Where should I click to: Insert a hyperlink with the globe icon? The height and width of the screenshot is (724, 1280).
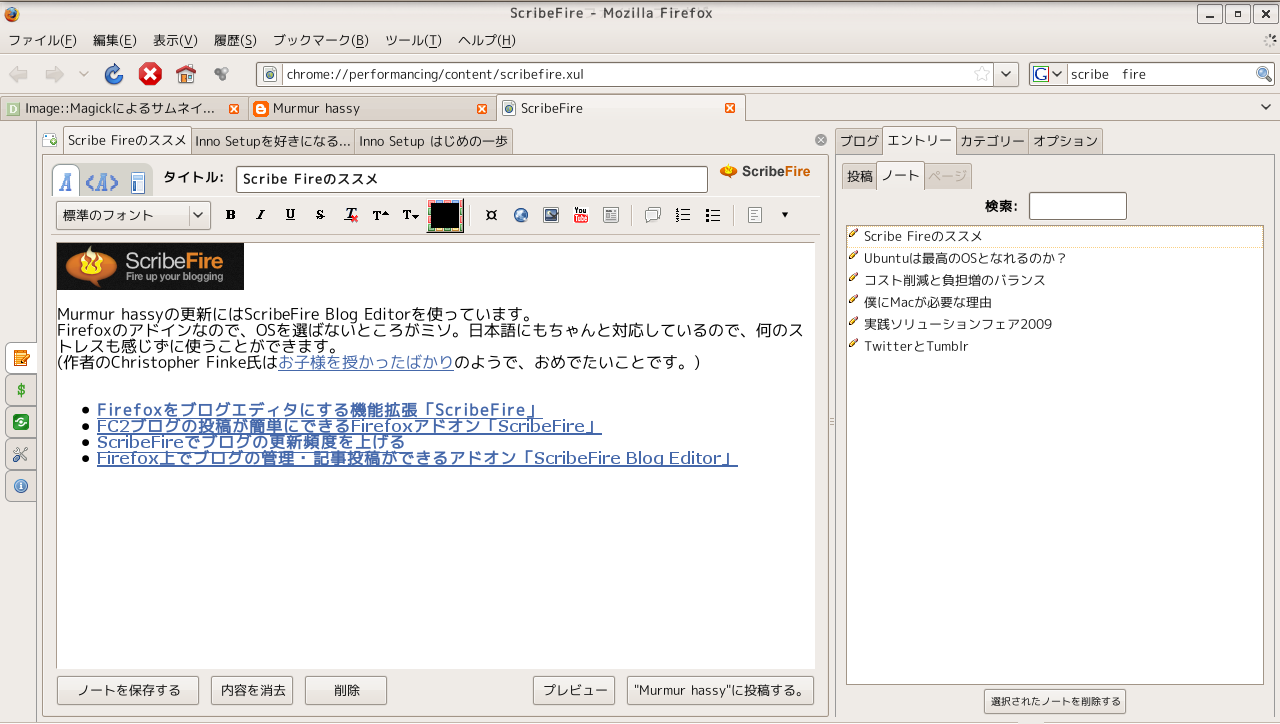click(x=521, y=215)
